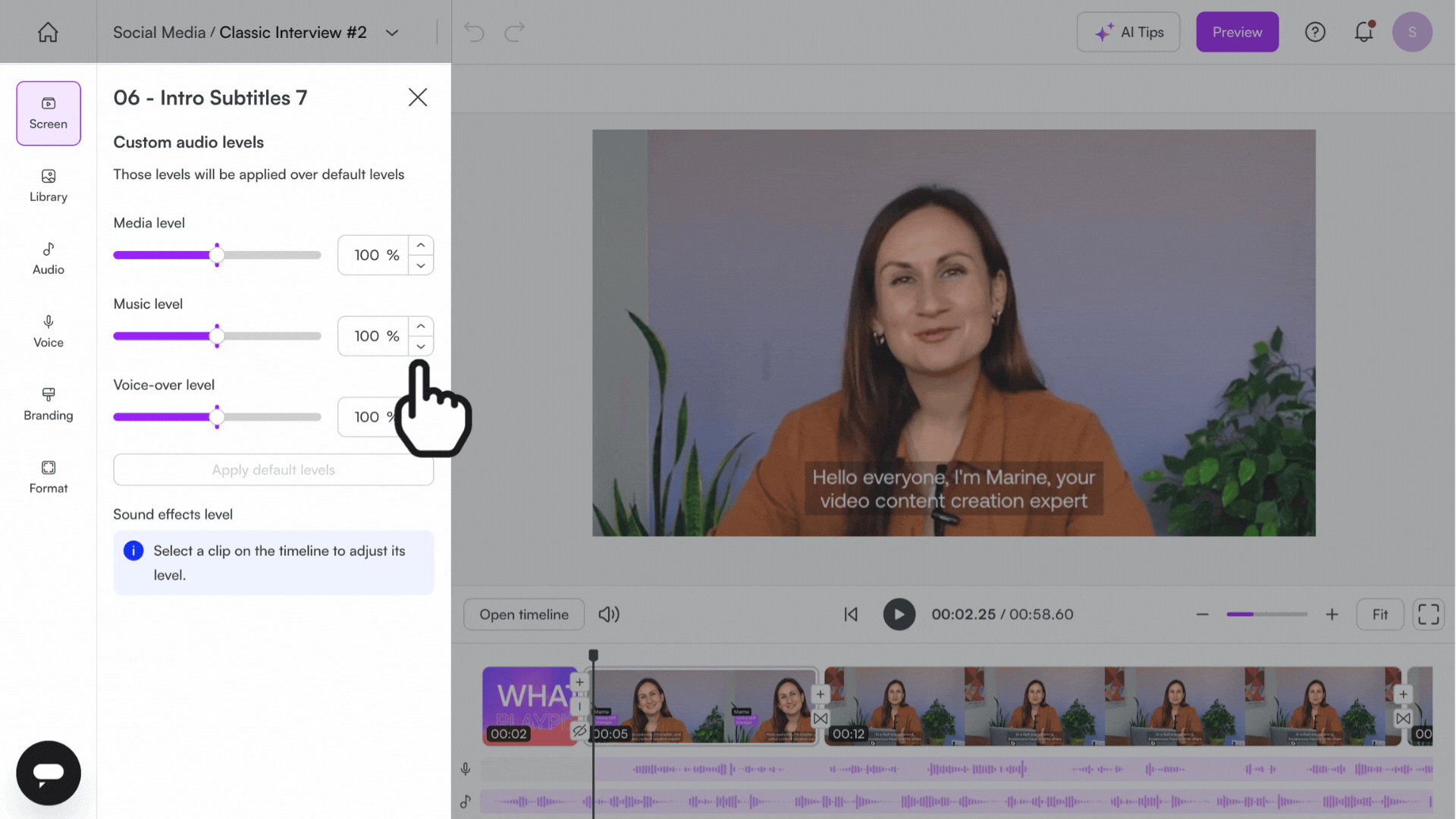
Task: Increase Media level with up arrow
Action: click(421, 245)
